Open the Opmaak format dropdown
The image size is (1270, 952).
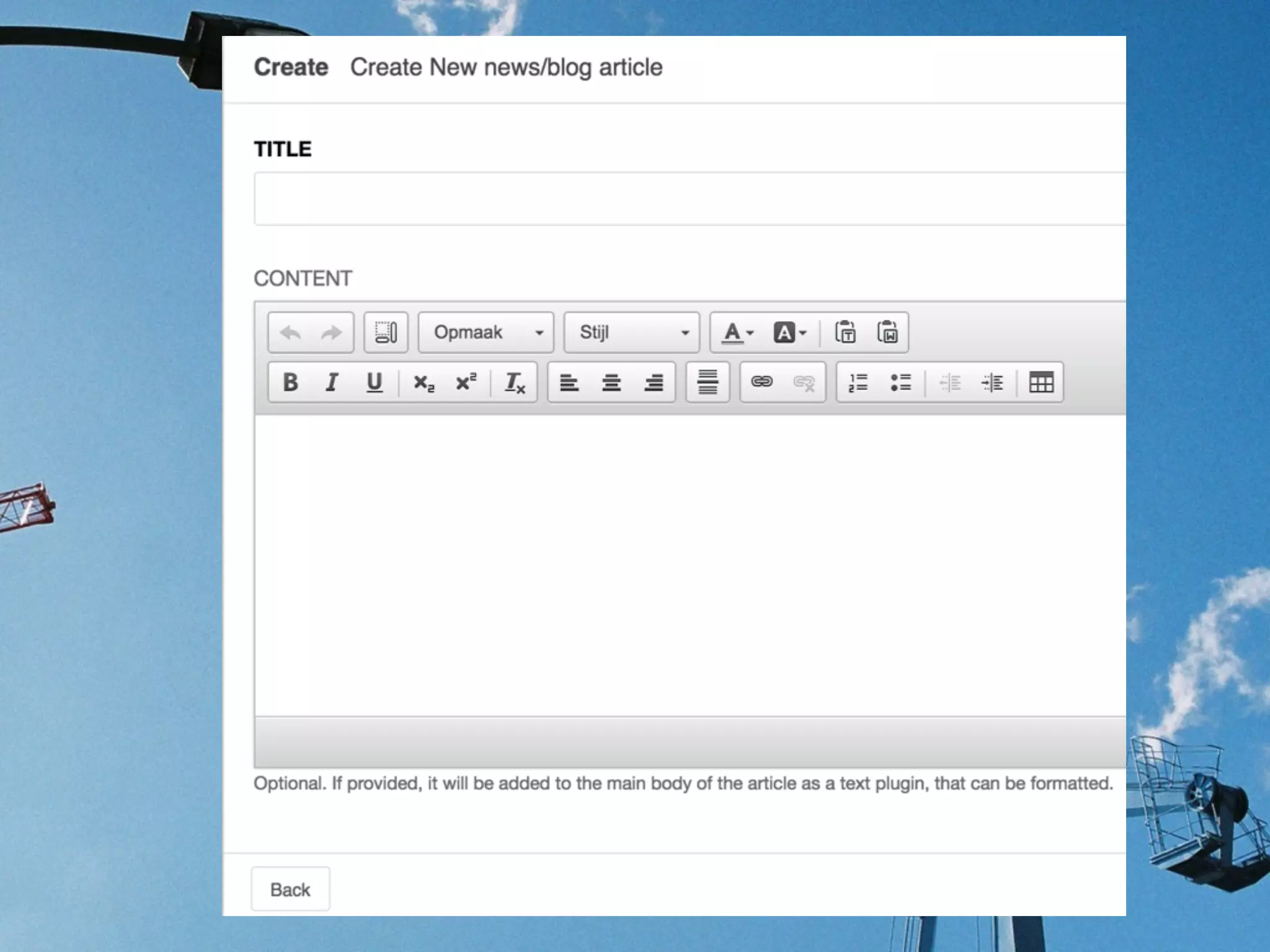pyautogui.click(x=486, y=333)
